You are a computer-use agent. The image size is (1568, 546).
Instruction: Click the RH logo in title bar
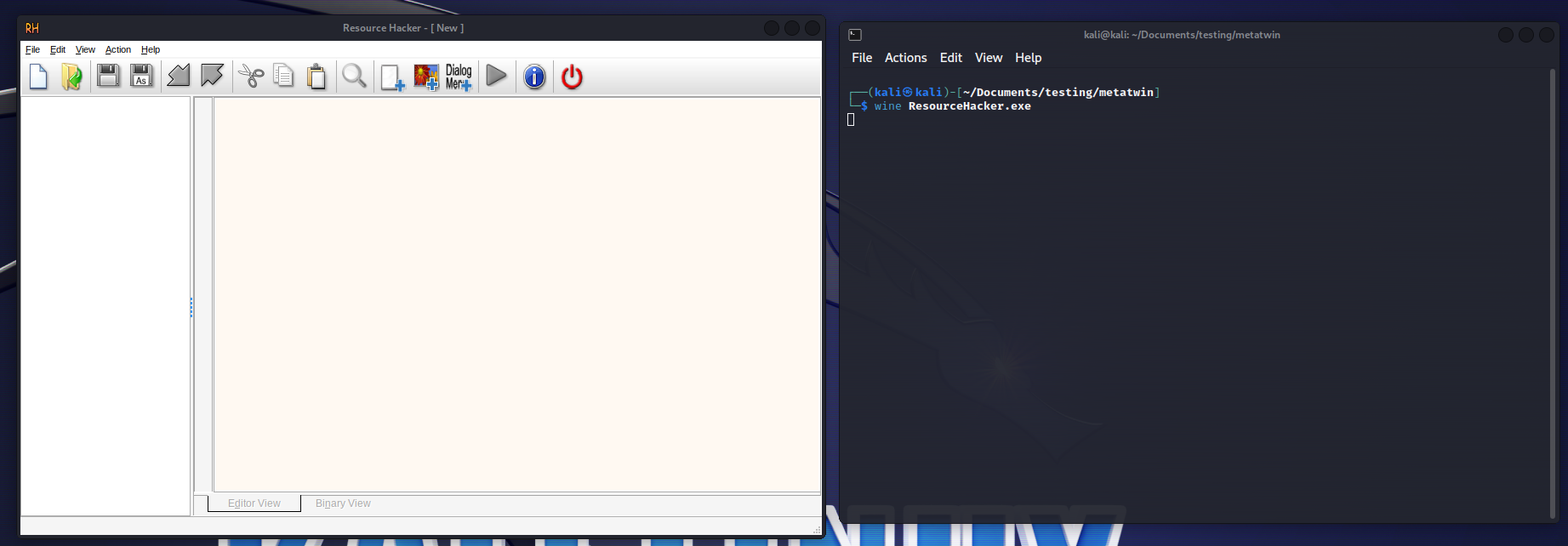(32, 28)
